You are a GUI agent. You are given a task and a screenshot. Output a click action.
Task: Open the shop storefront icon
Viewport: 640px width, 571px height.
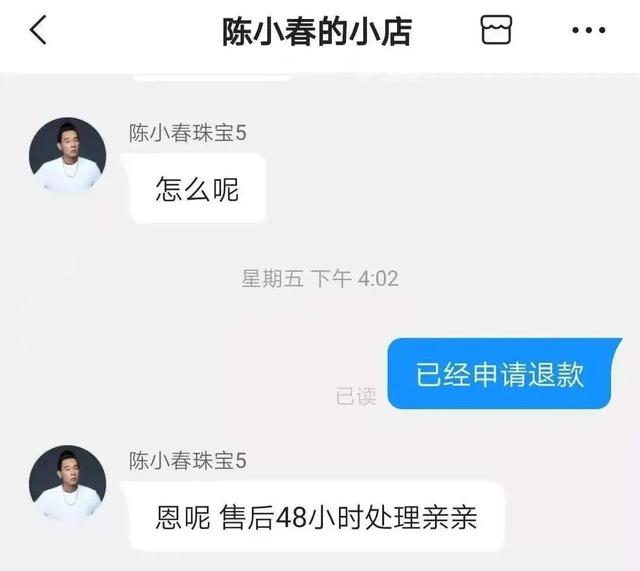496,29
